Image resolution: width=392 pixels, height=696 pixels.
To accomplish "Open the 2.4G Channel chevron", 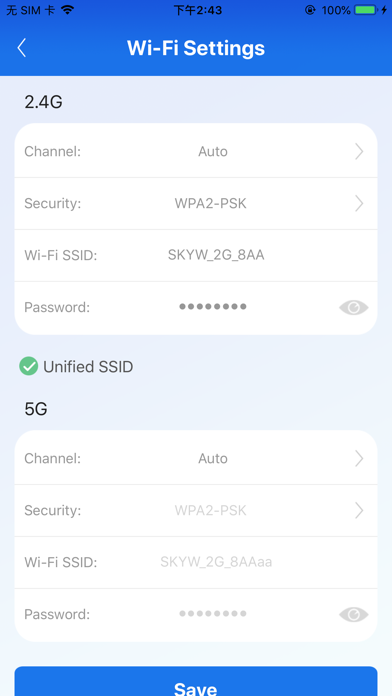I will pyautogui.click(x=359, y=152).
